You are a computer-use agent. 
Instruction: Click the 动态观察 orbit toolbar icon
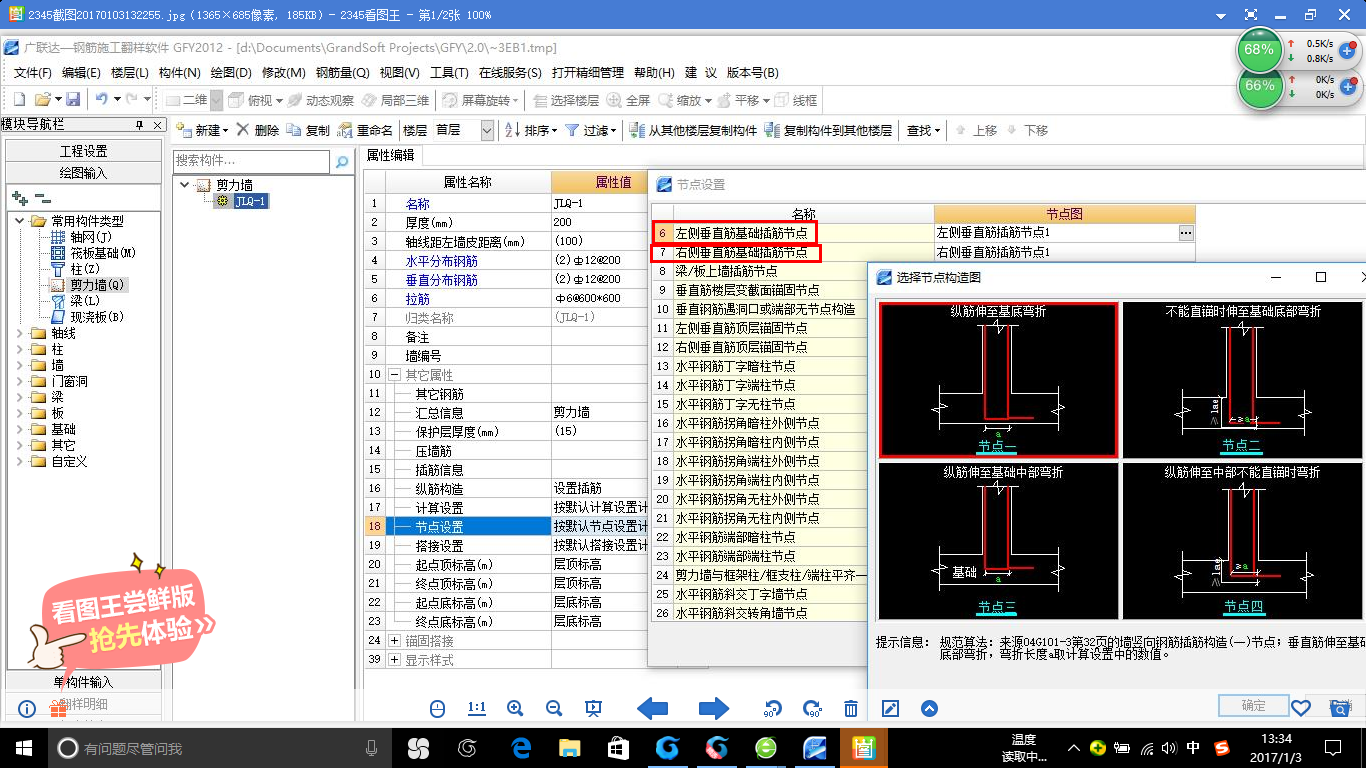click(x=320, y=100)
